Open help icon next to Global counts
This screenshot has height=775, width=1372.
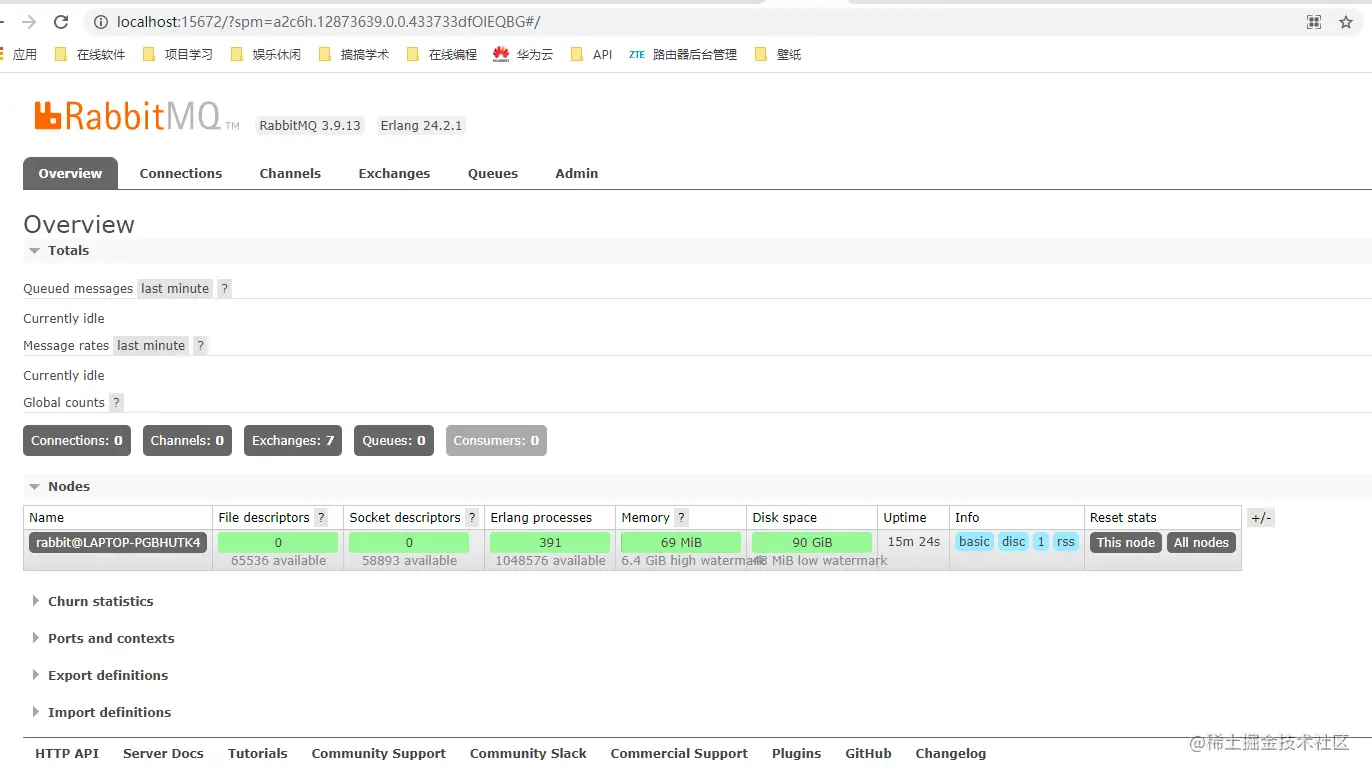(x=116, y=402)
